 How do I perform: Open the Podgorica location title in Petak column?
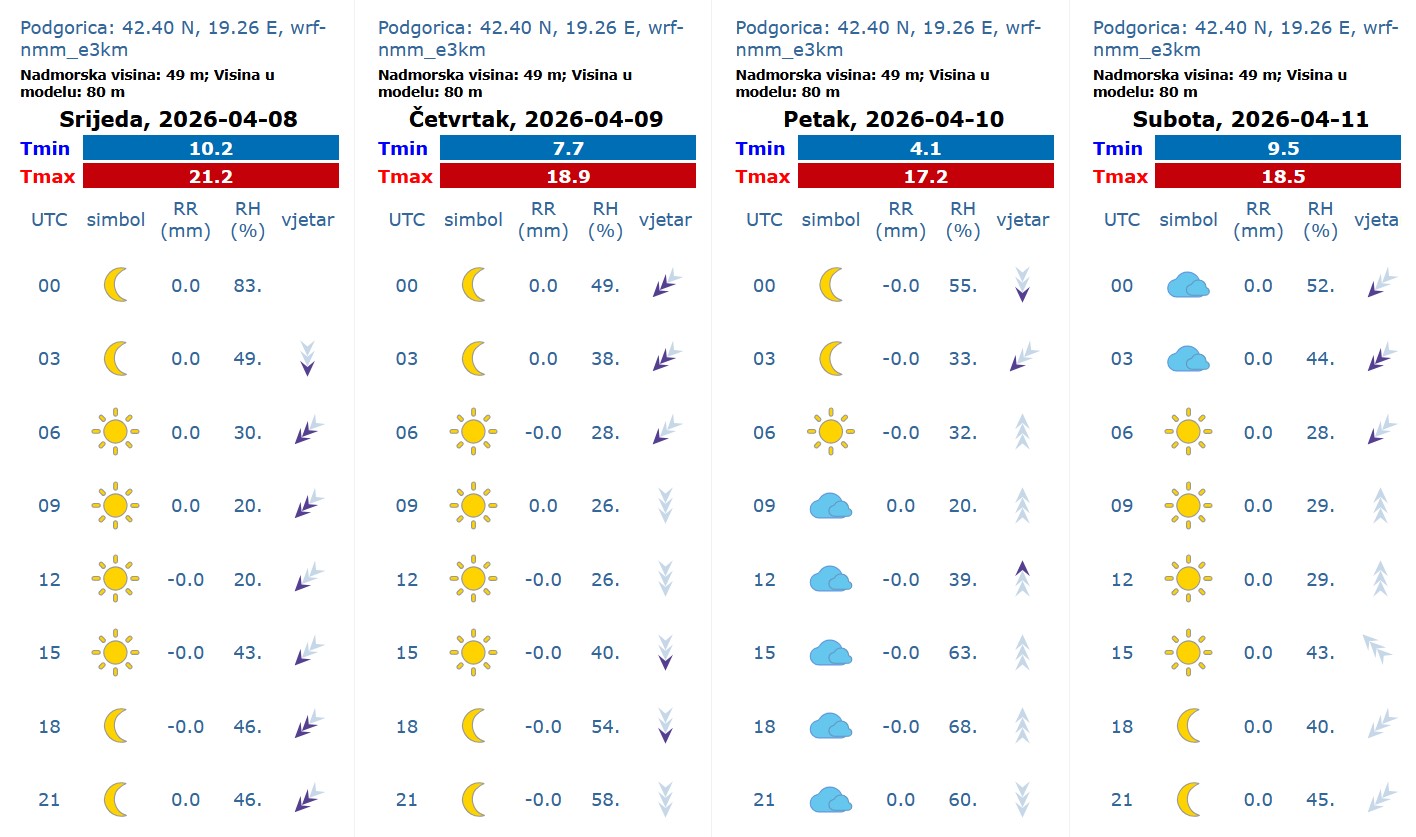click(888, 38)
